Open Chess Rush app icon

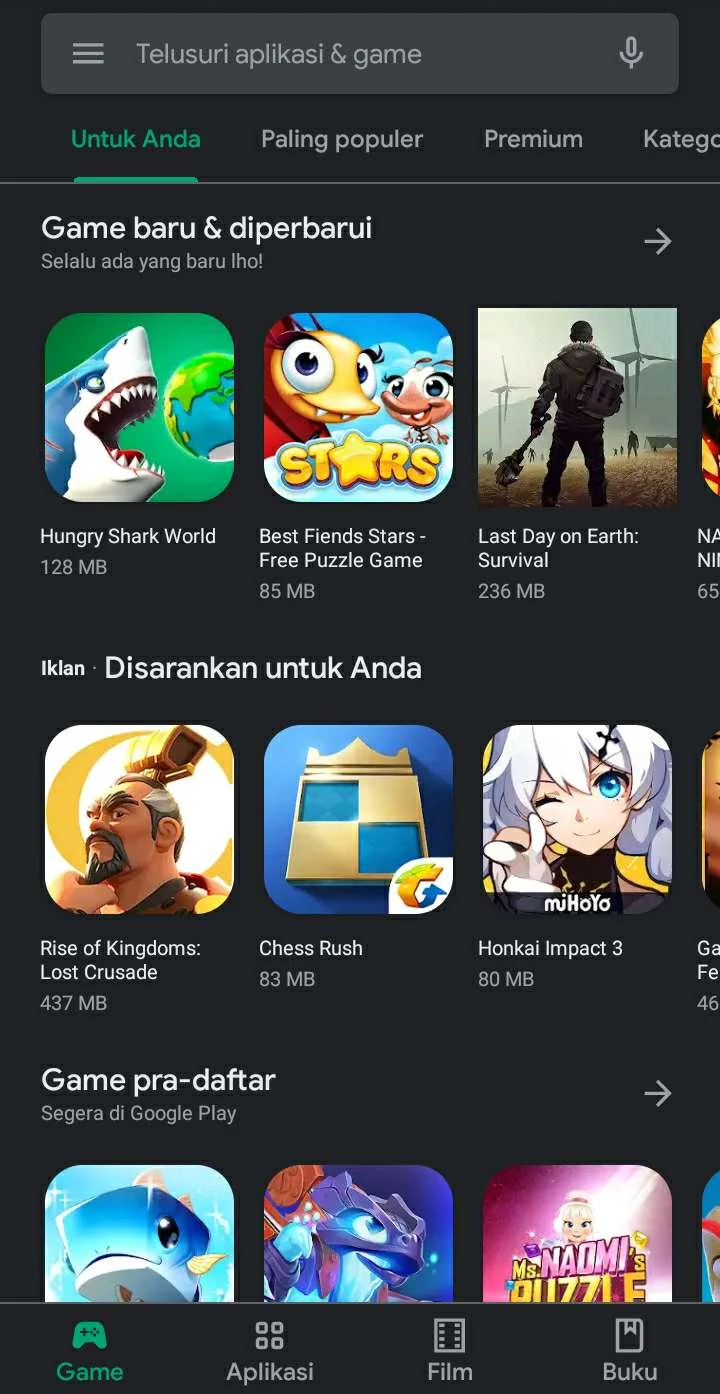tap(358, 819)
